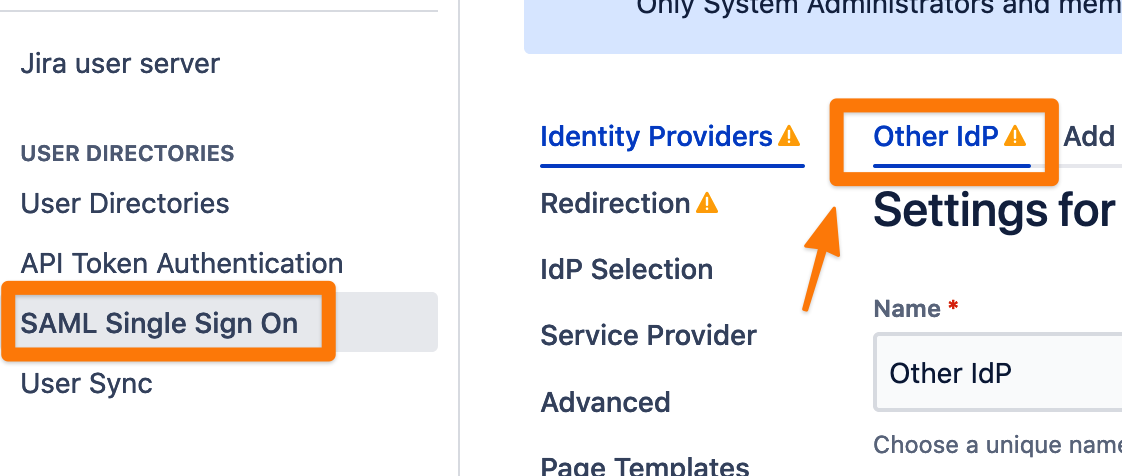This screenshot has width=1122, height=476.
Task: Click the Name field label
Action: [x=907, y=309]
